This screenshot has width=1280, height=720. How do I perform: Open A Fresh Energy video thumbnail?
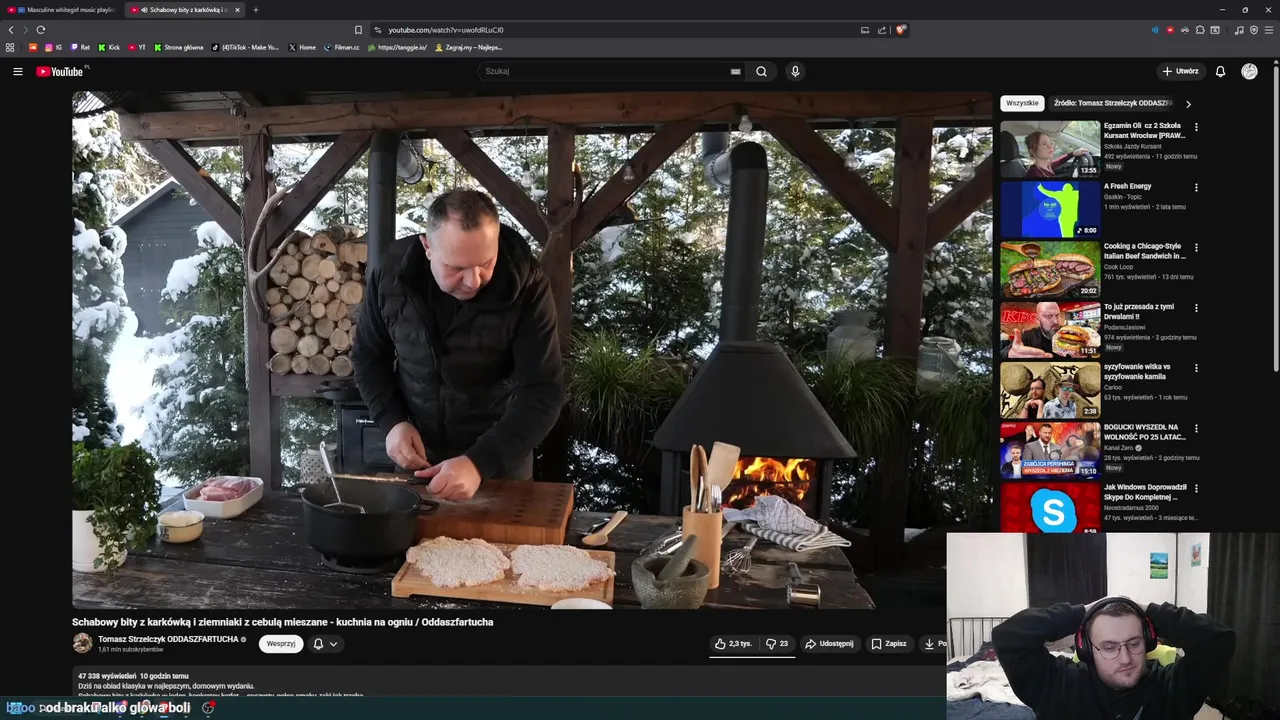[x=1050, y=209]
